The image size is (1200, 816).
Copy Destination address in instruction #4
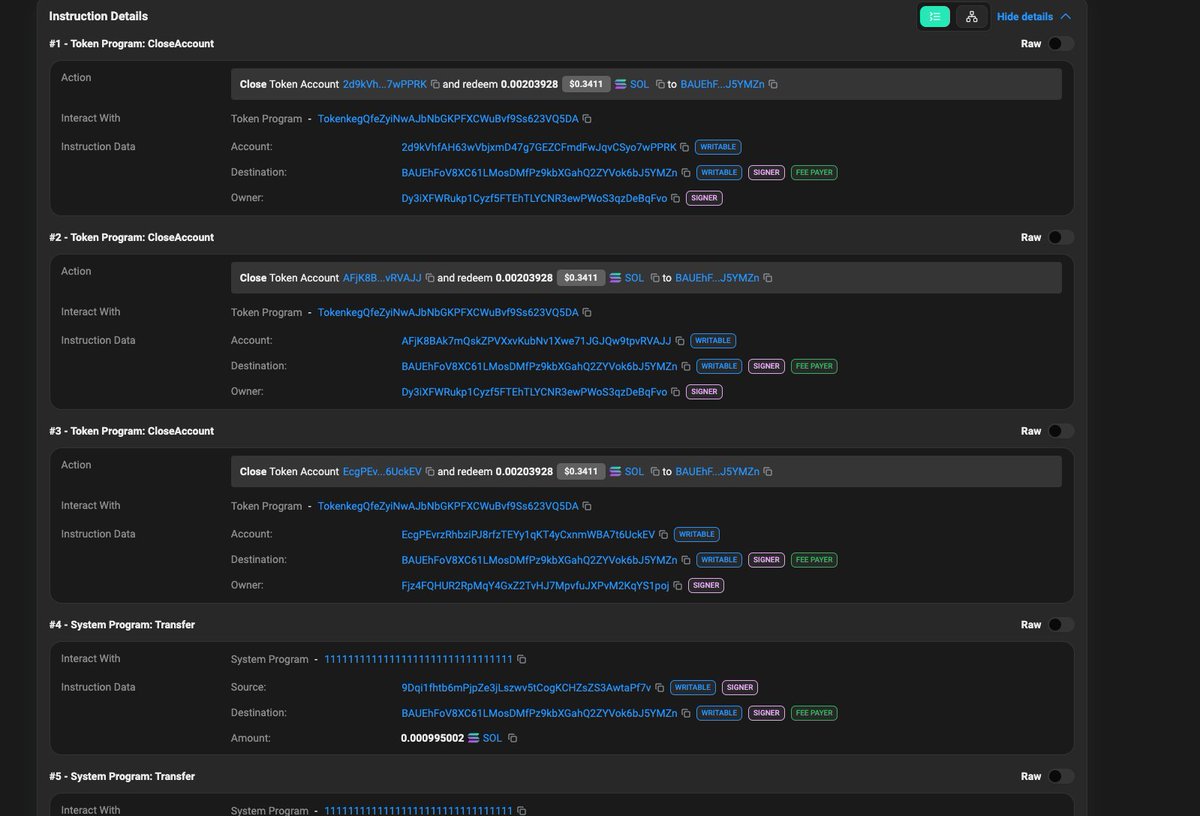685,714
